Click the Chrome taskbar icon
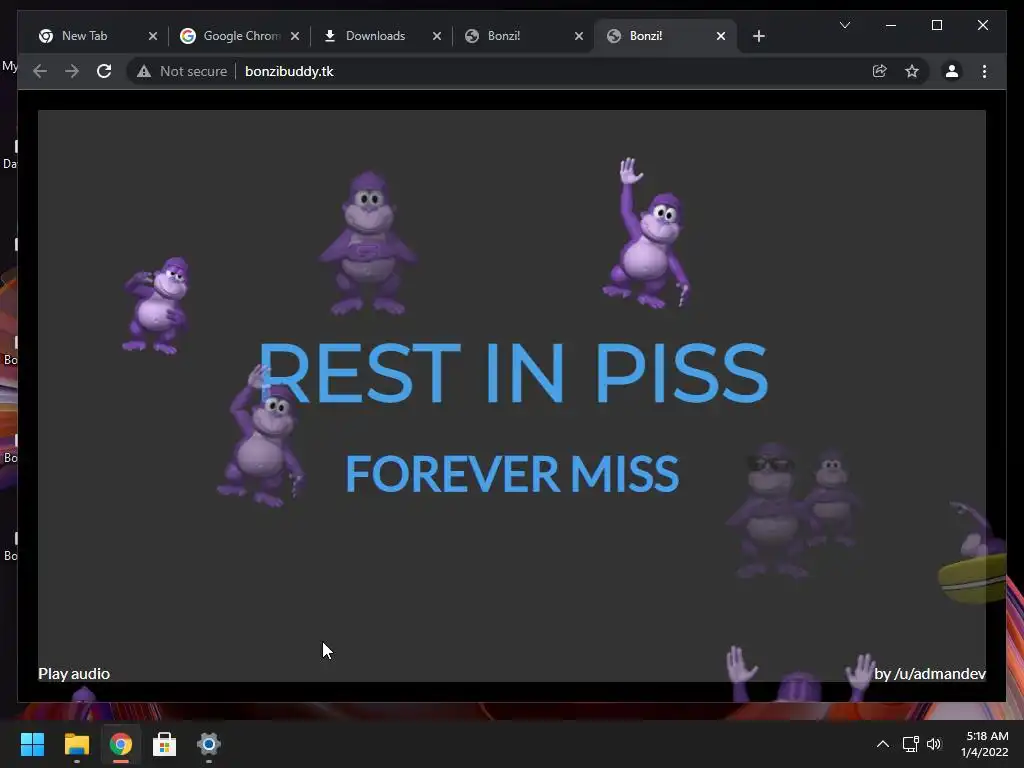Image resolution: width=1024 pixels, height=768 pixels. pos(120,744)
